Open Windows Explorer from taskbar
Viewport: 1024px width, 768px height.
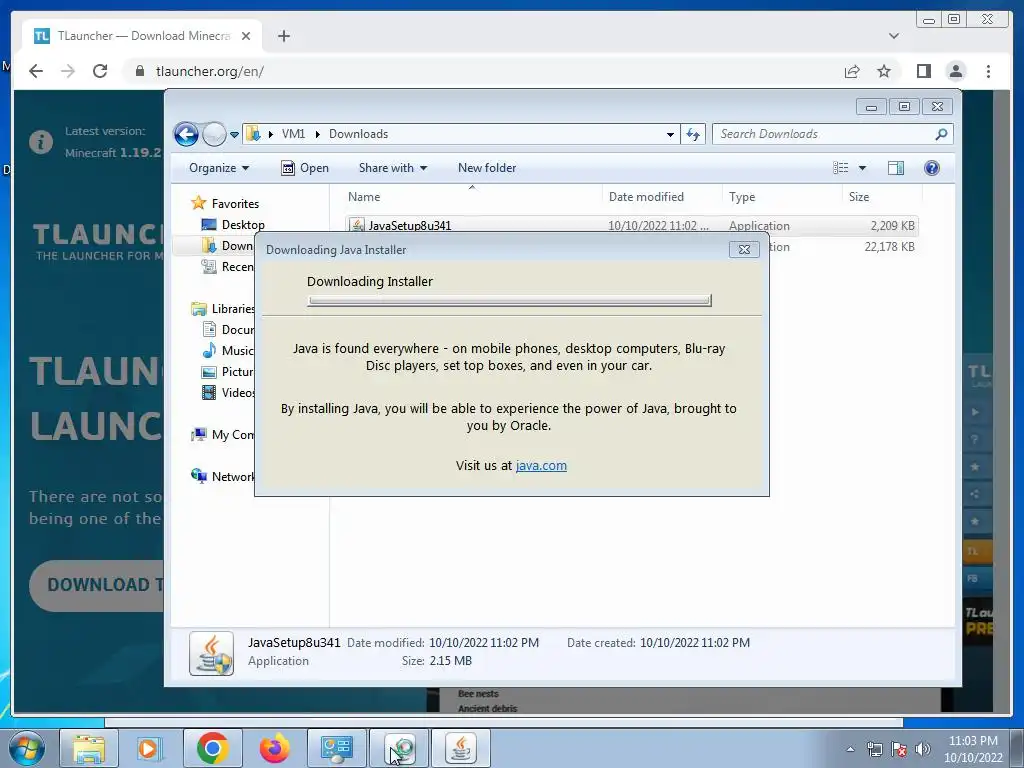[89, 748]
